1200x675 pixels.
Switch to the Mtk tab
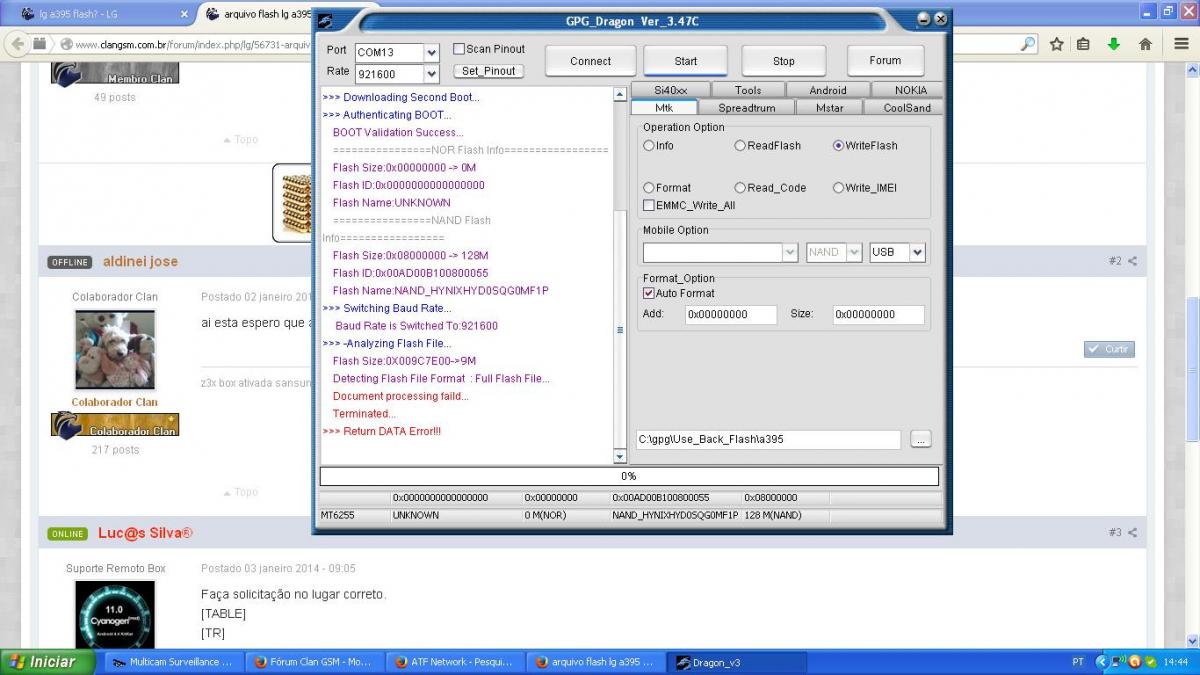[664, 108]
